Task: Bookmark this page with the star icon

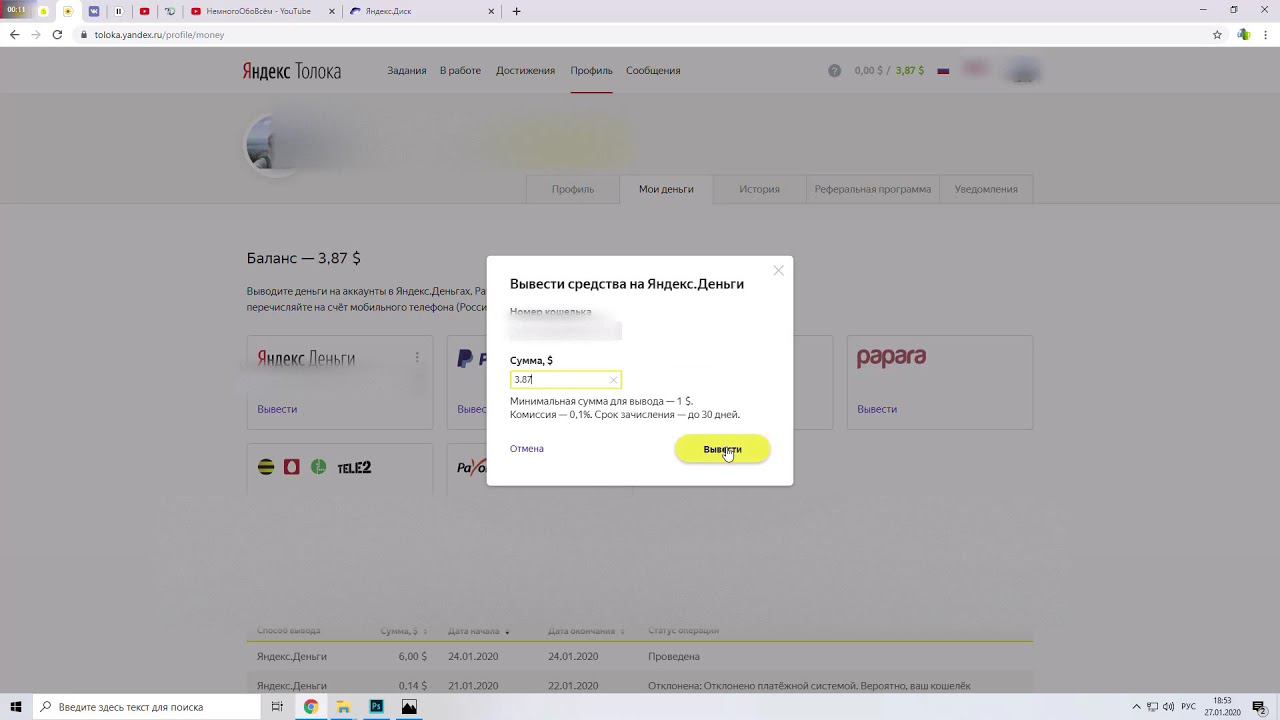Action: click(1217, 34)
